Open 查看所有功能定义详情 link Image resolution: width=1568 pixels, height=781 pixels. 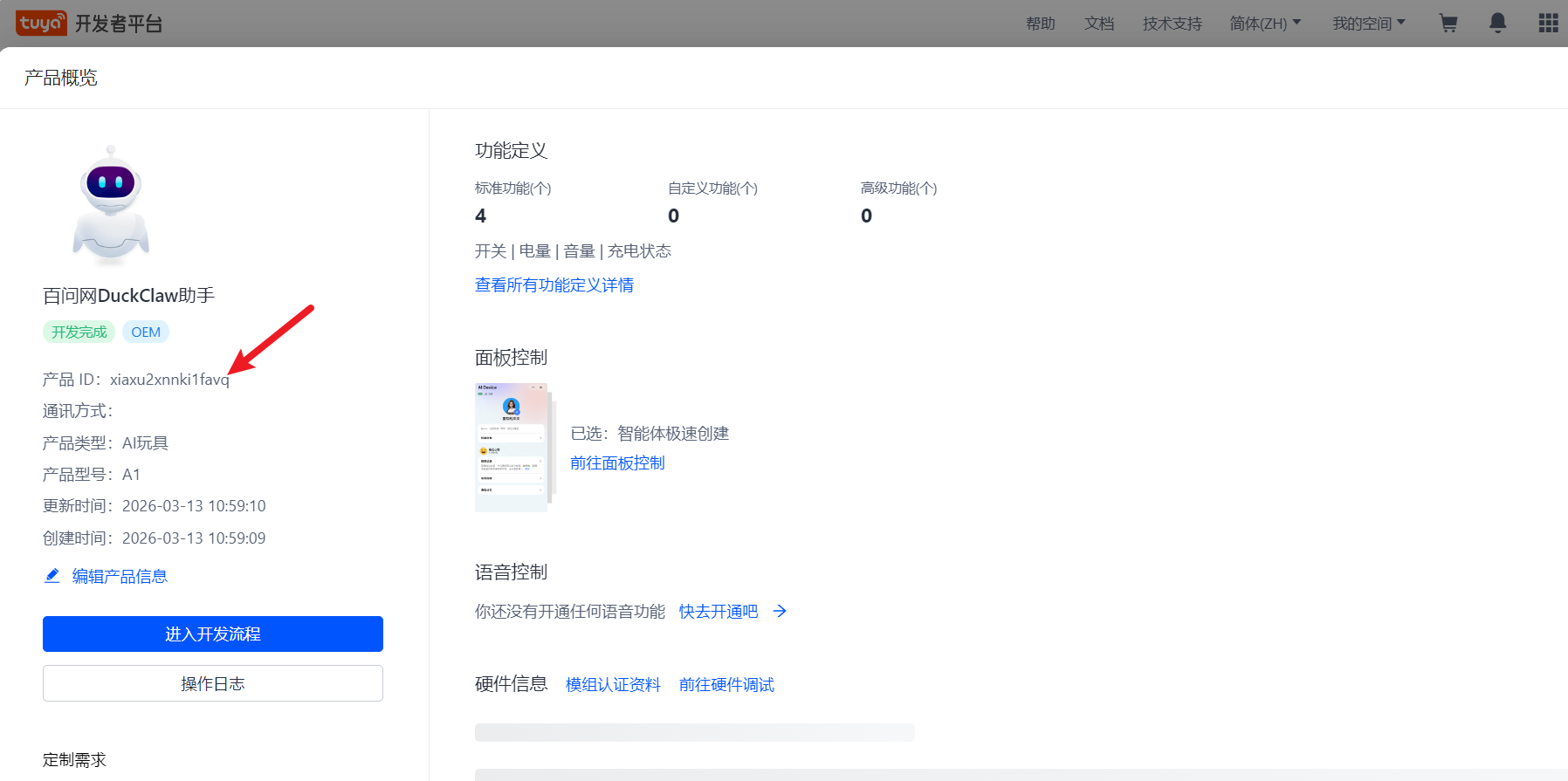point(554,285)
